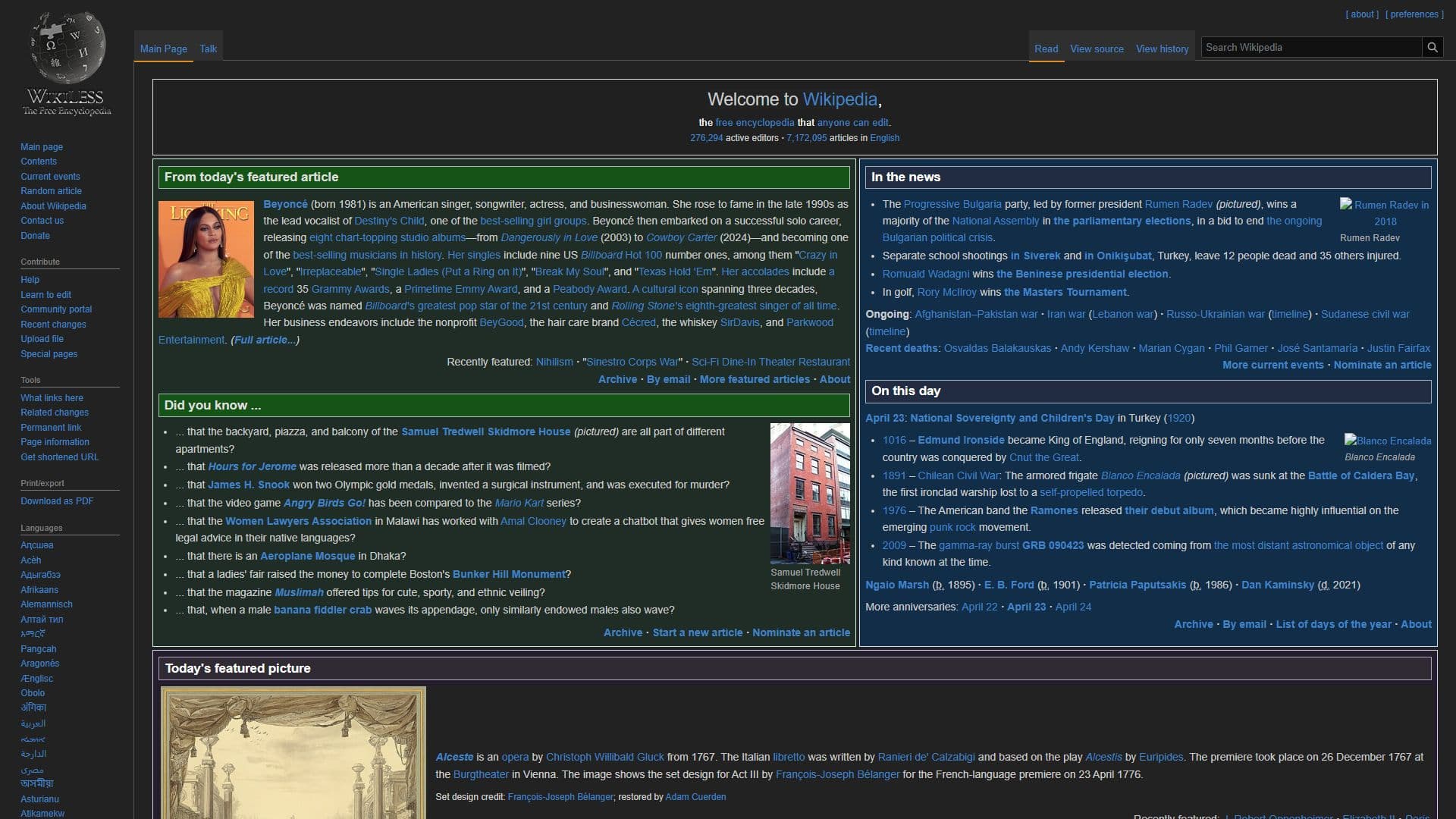Open the Samuel Tredwell Skidmore House photo
Viewport: 1456px width, 819px height.
(x=810, y=494)
